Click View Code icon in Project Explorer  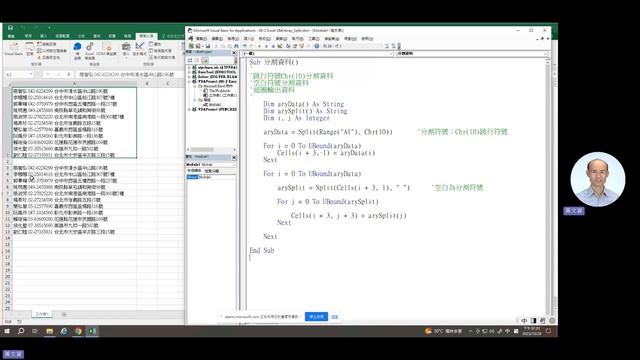[190, 60]
